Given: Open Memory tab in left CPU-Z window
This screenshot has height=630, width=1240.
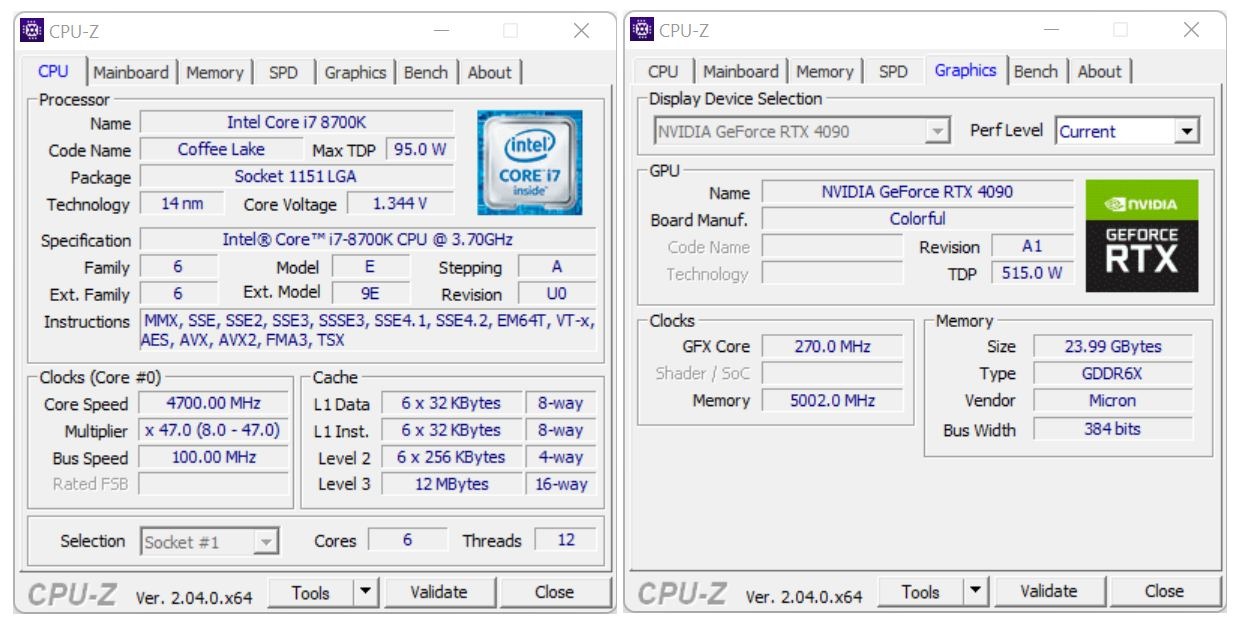Looking at the screenshot, I should coord(215,72).
